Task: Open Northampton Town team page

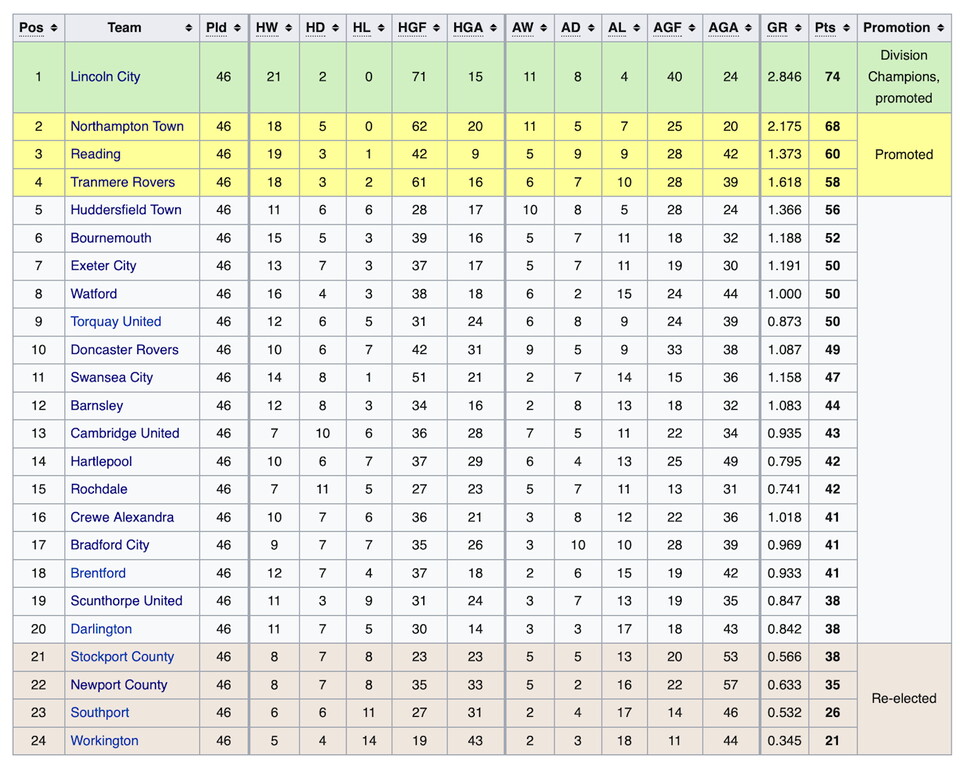Action: 127,127
